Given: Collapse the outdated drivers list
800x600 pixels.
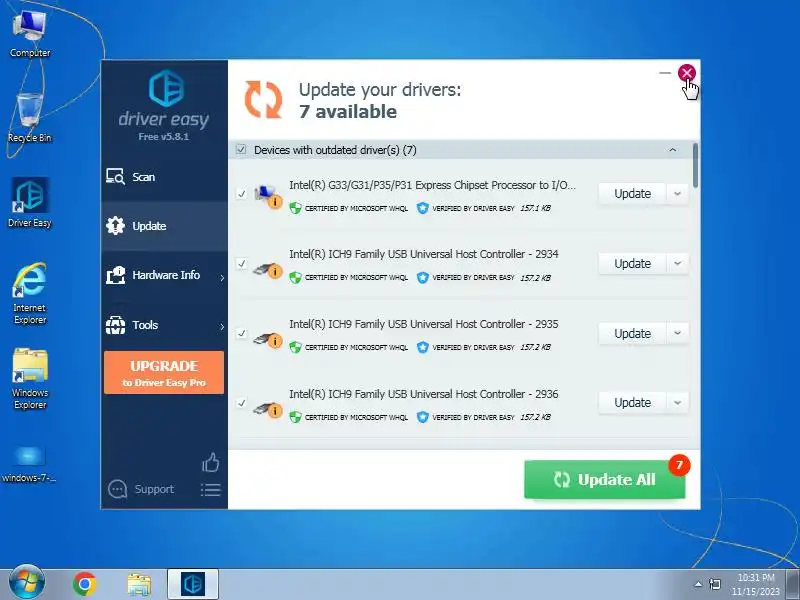Looking at the screenshot, I should (672, 150).
